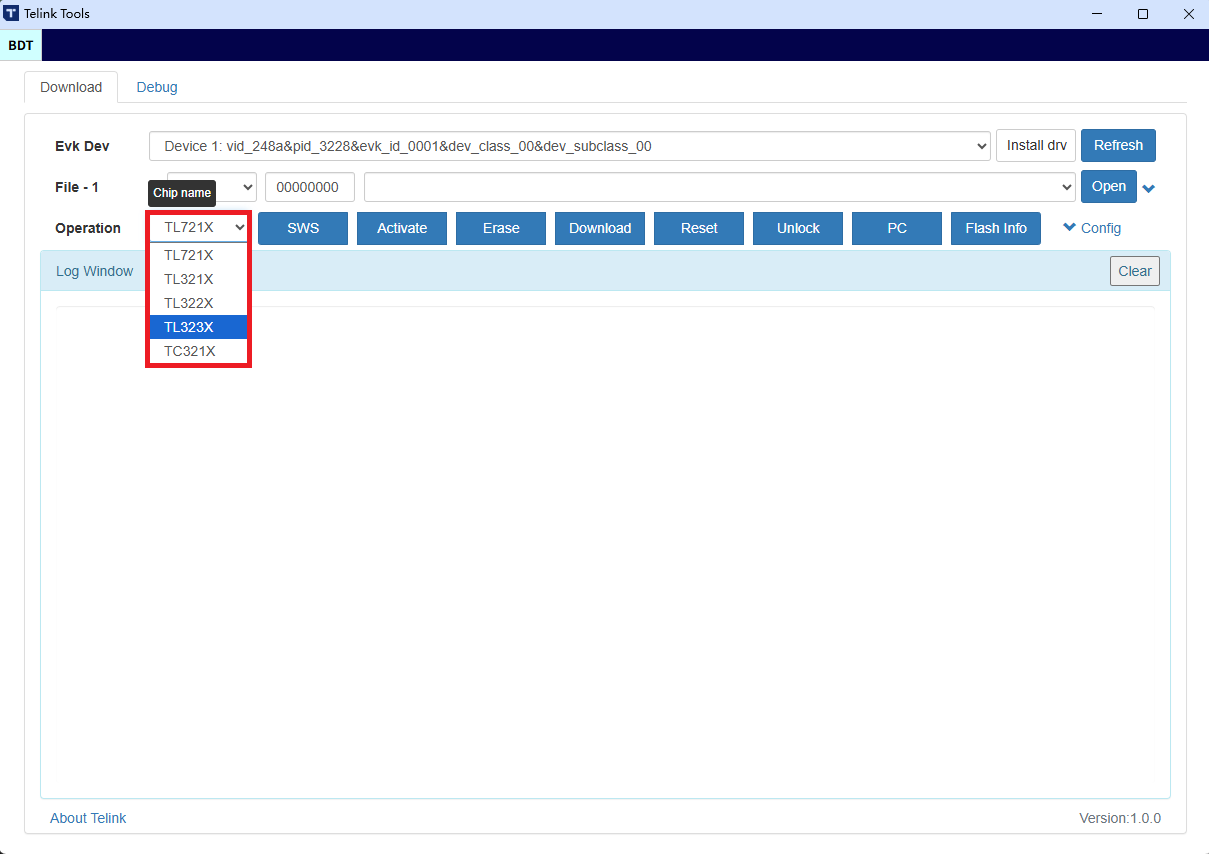
Task: Expand file options chevron next to Open
Action: (x=1149, y=188)
